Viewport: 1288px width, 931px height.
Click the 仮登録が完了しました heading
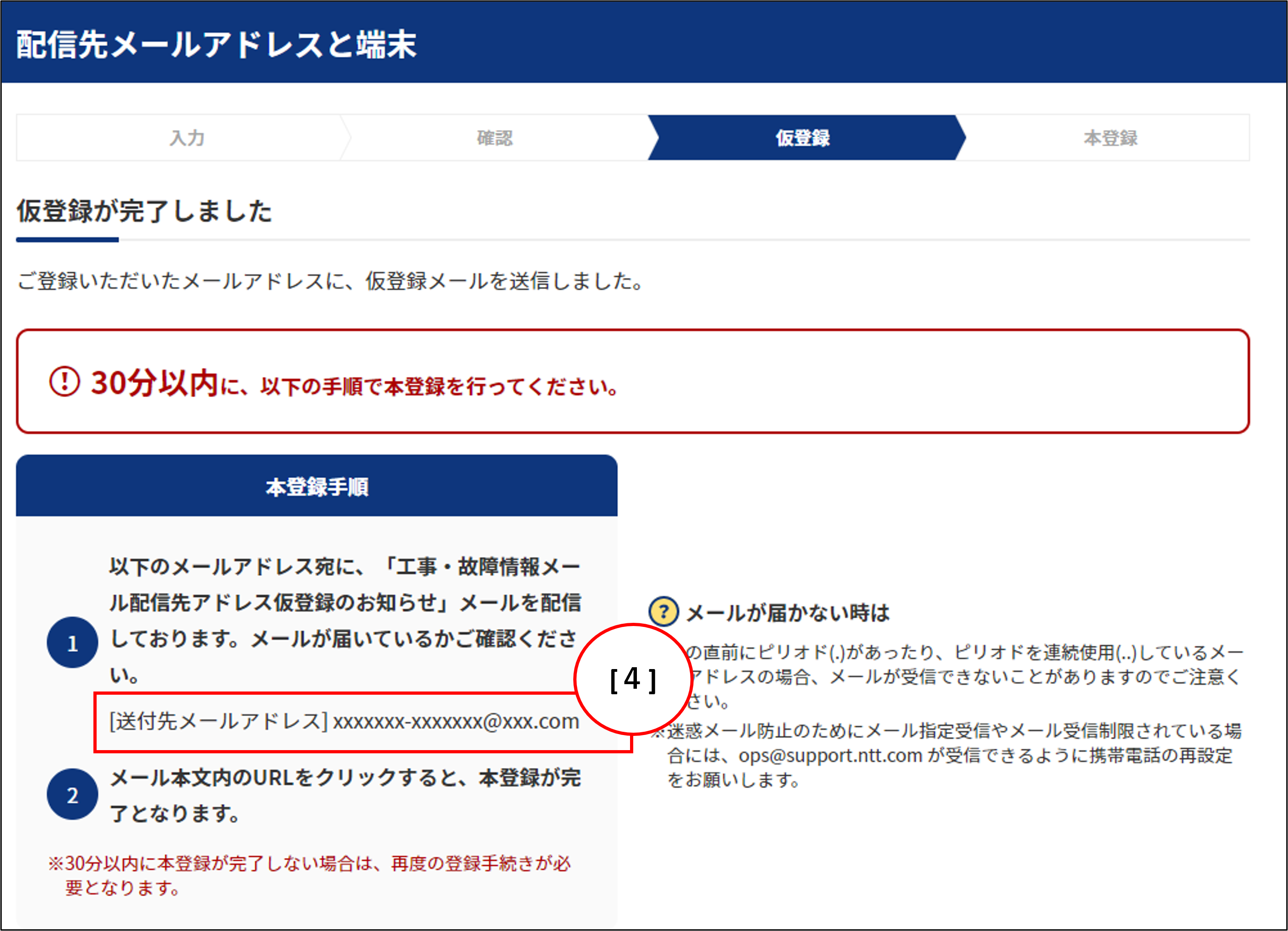point(144,211)
